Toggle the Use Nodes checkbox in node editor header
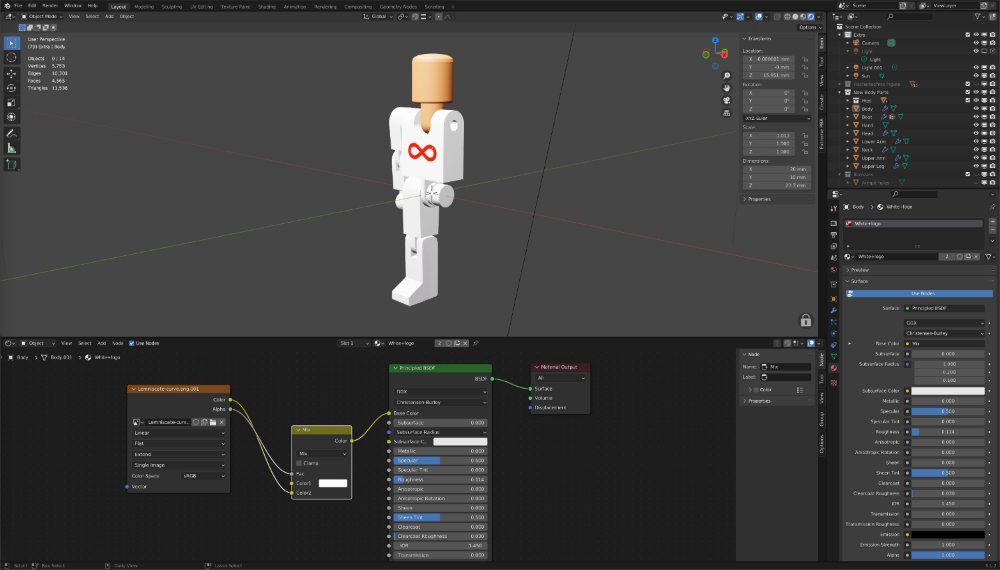Image resolution: width=1000 pixels, height=570 pixels. pos(132,343)
